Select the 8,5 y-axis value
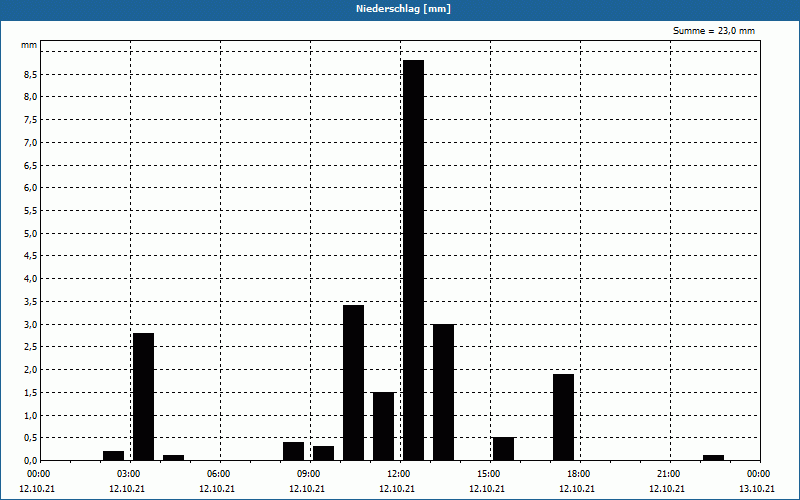This screenshot has height=500, width=800. tap(31, 74)
